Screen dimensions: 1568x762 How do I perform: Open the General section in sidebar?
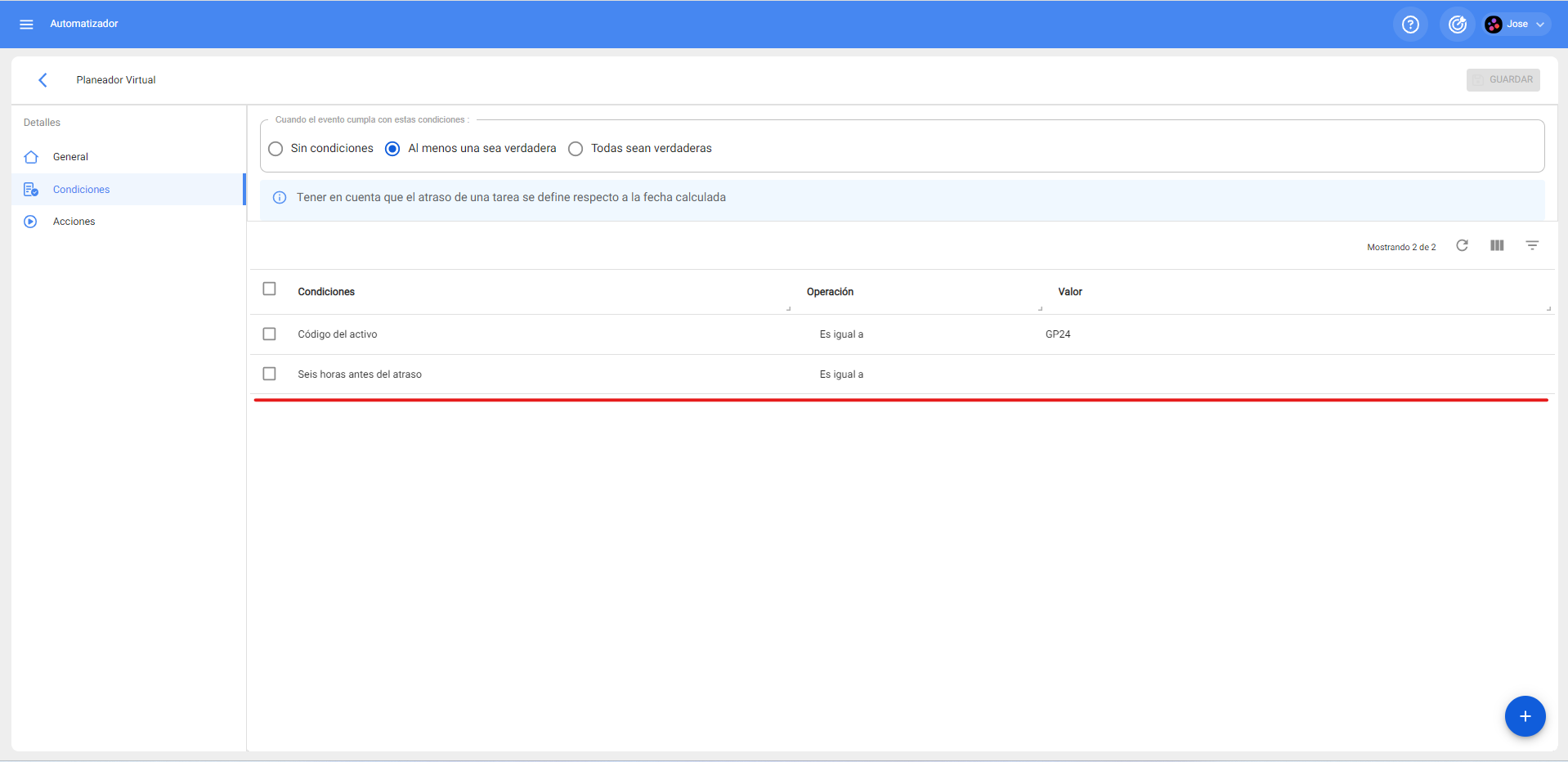pyautogui.click(x=70, y=157)
